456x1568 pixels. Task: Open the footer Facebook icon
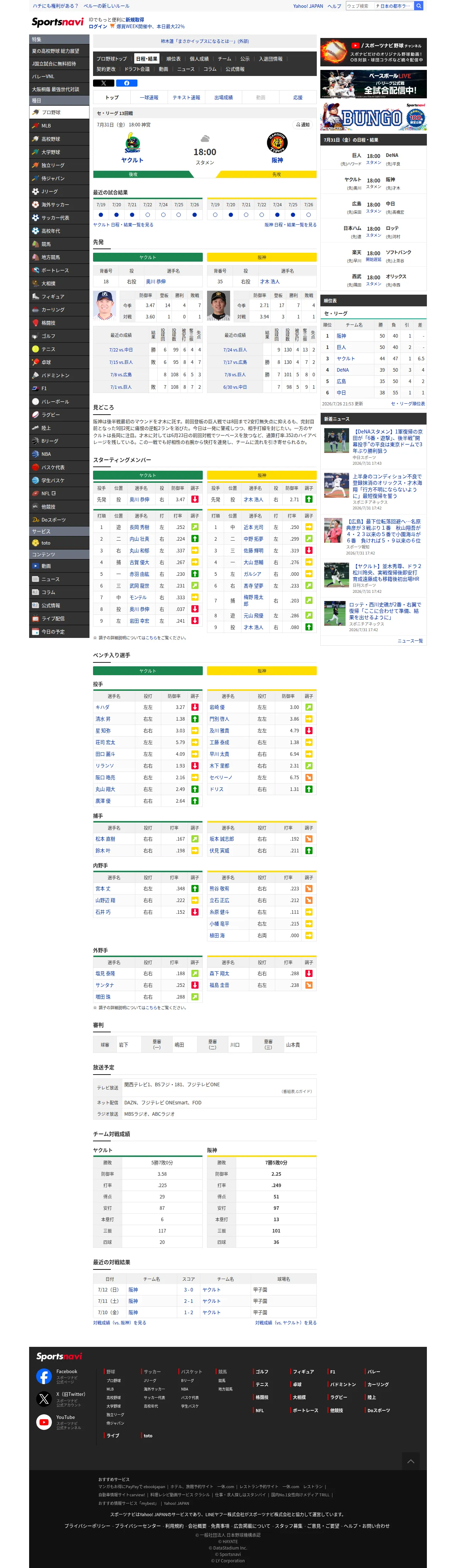[x=44, y=1376]
